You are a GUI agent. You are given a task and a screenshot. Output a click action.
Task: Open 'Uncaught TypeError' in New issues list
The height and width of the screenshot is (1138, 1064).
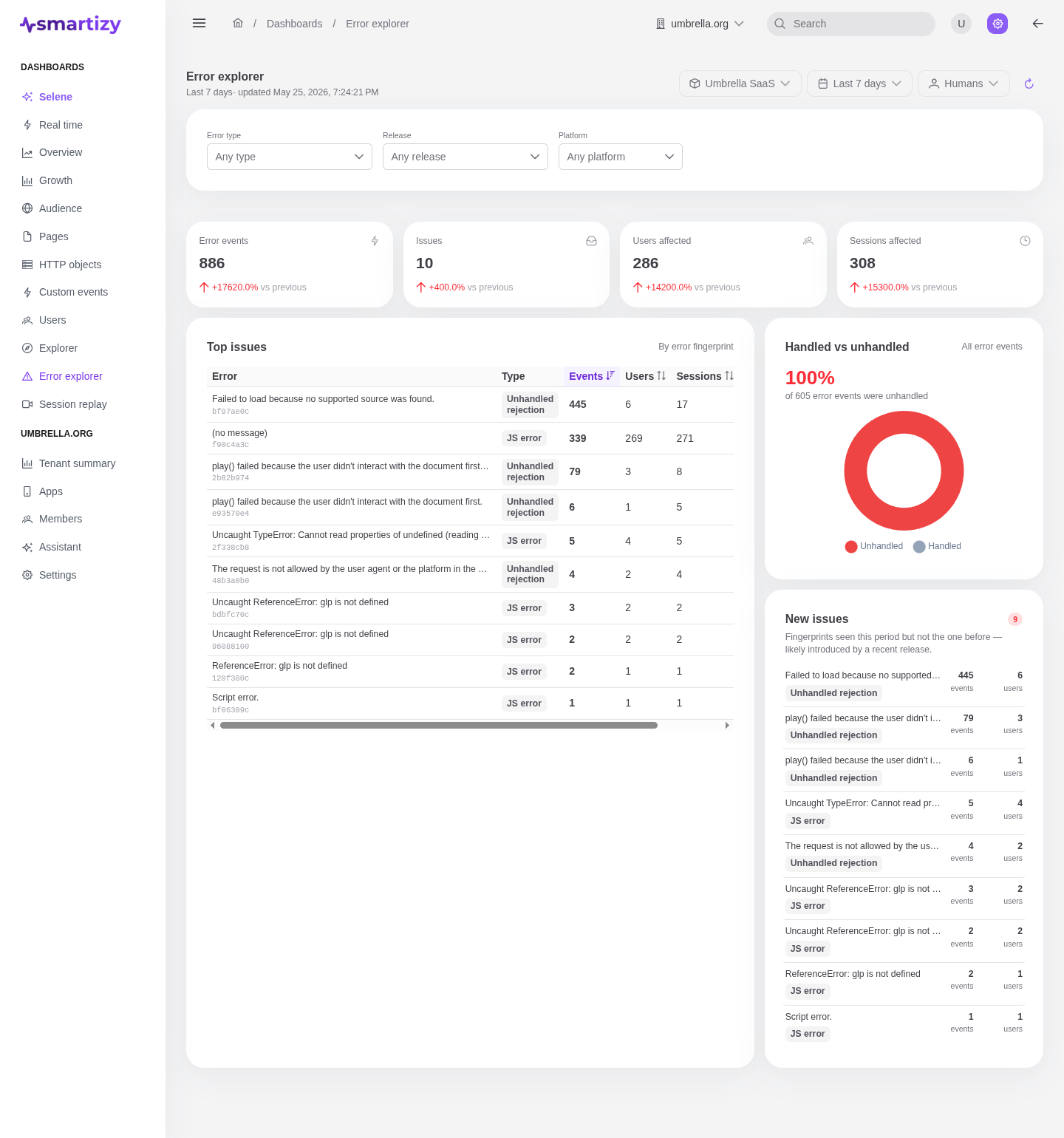904,812
